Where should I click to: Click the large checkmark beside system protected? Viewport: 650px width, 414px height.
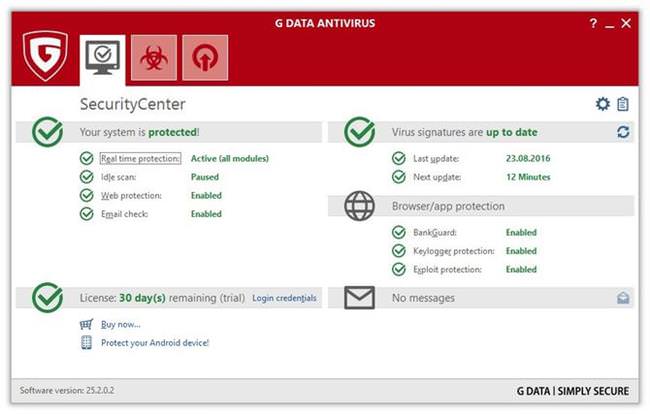[x=48, y=132]
